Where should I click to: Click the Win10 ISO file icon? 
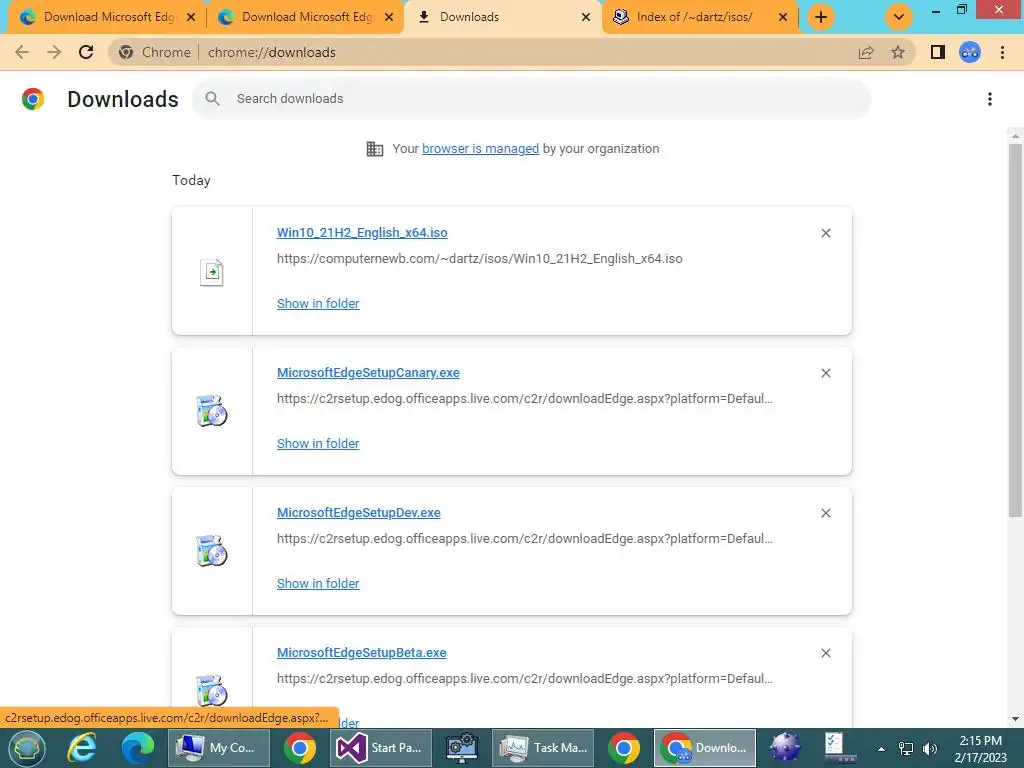212,272
